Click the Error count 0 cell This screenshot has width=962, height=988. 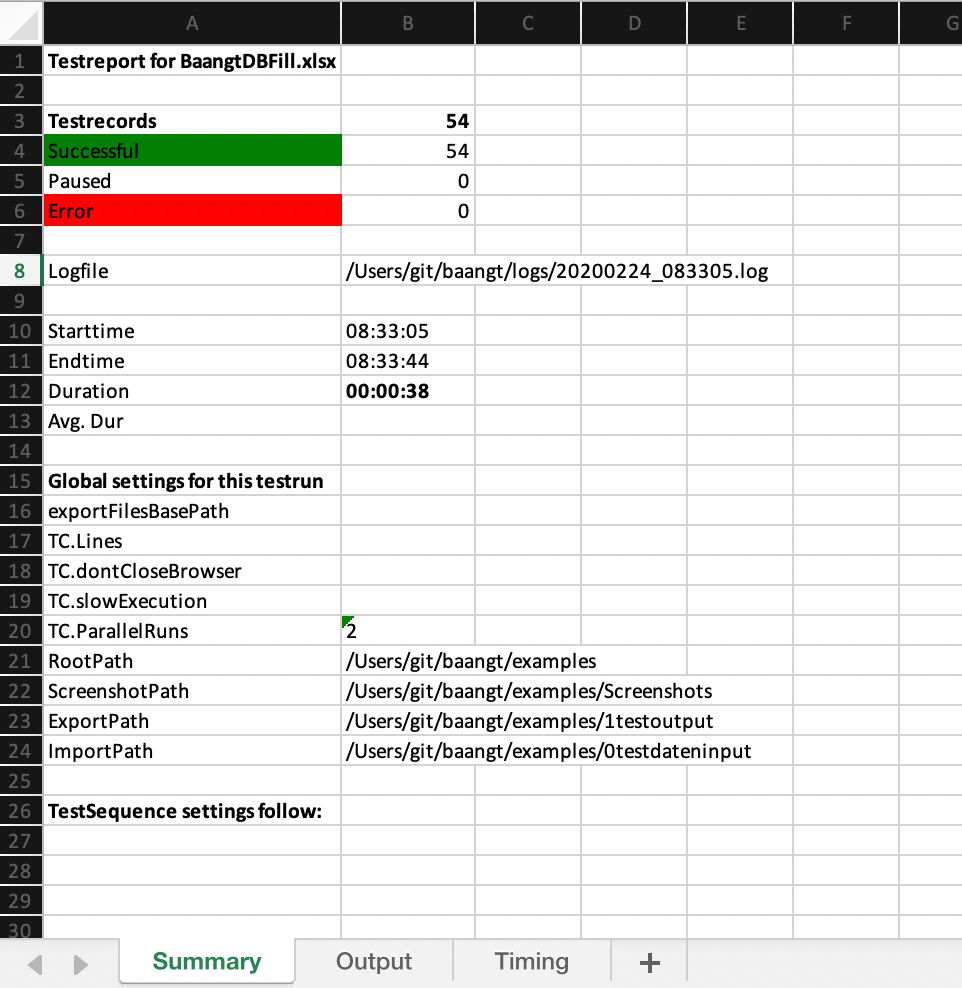click(408, 210)
